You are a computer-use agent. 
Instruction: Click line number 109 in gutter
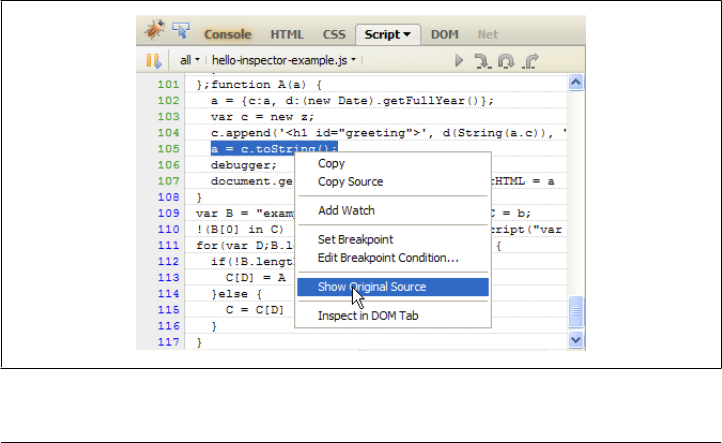[x=168, y=213]
